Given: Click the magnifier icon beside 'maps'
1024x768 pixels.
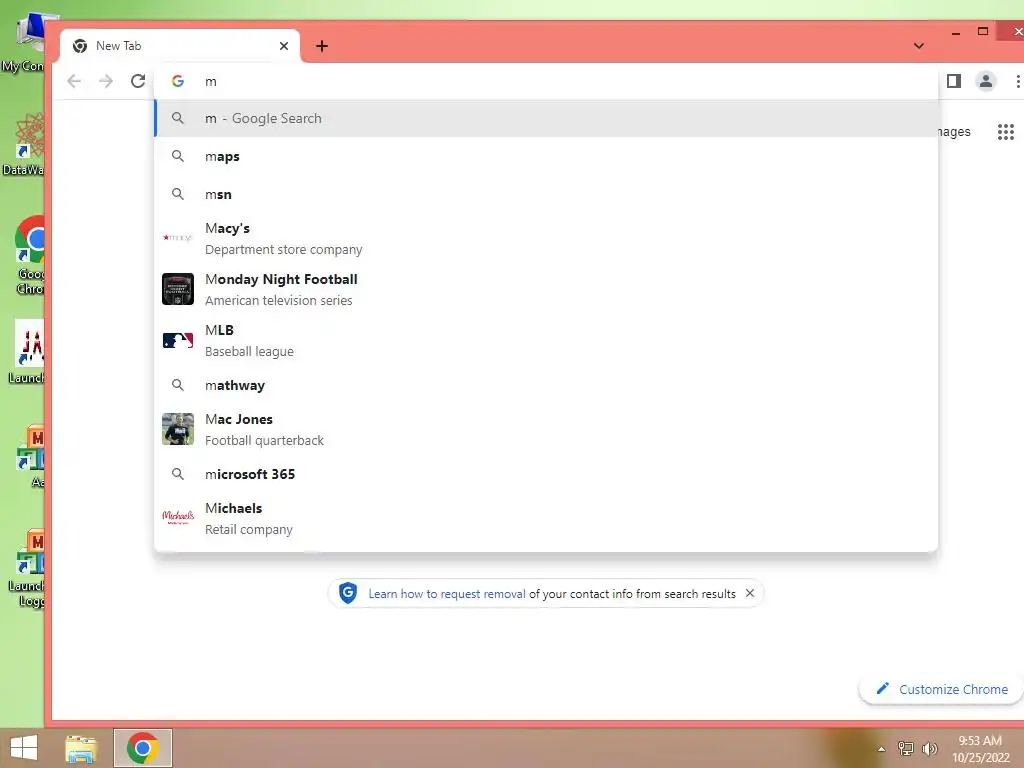Looking at the screenshot, I should [x=178, y=156].
